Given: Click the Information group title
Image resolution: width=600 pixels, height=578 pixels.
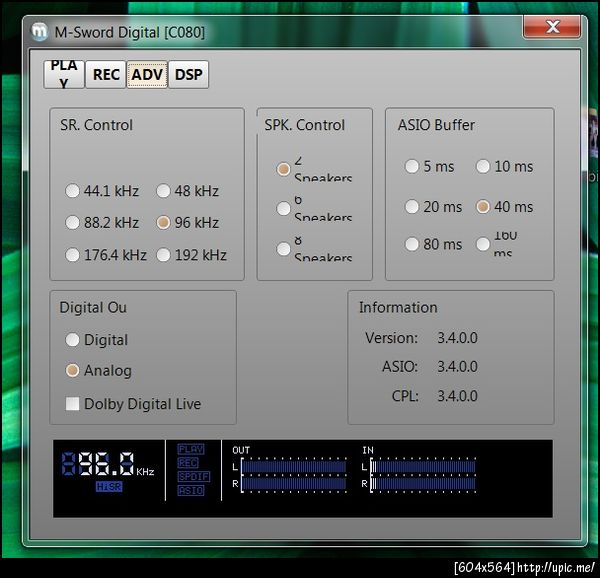Looking at the screenshot, I should 398,308.
